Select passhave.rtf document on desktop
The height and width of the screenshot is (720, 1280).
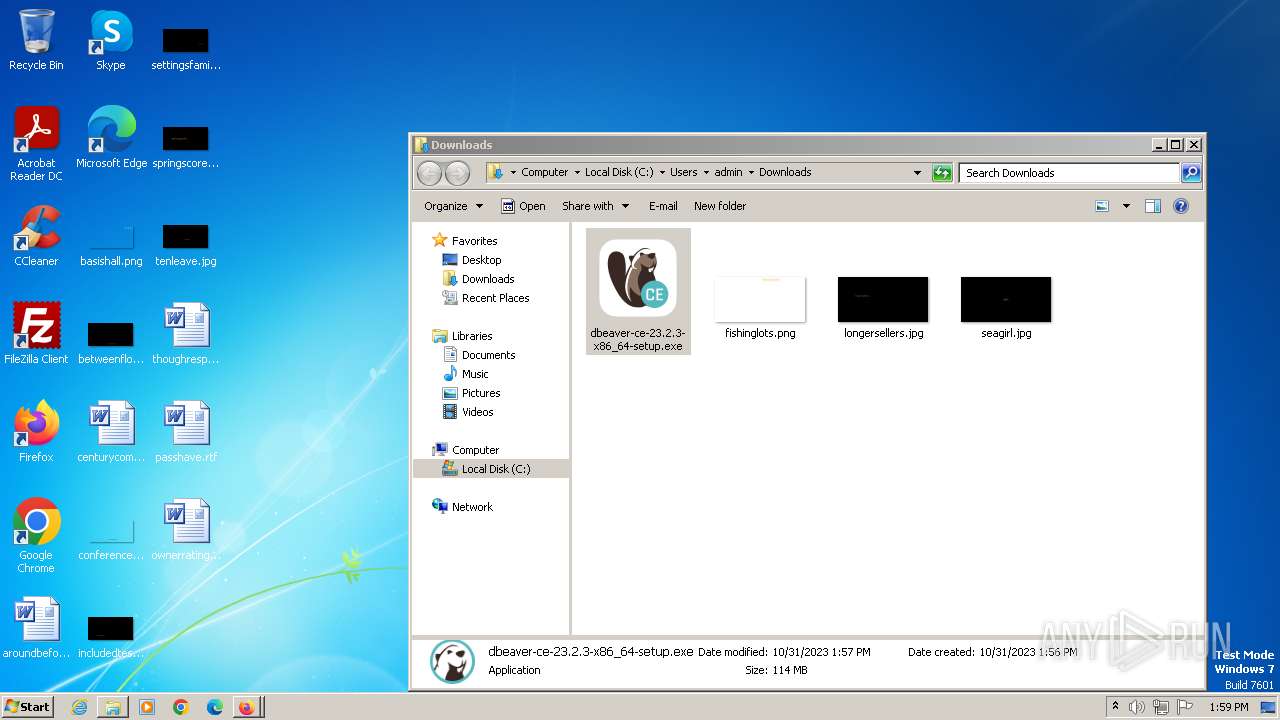(186, 432)
